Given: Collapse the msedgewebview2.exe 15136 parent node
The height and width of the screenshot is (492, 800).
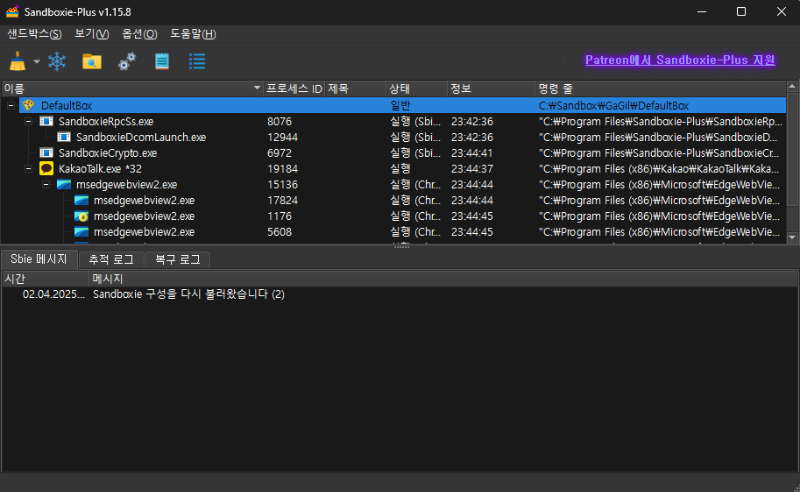Looking at the screenshot, I should (x=46, y=185).
